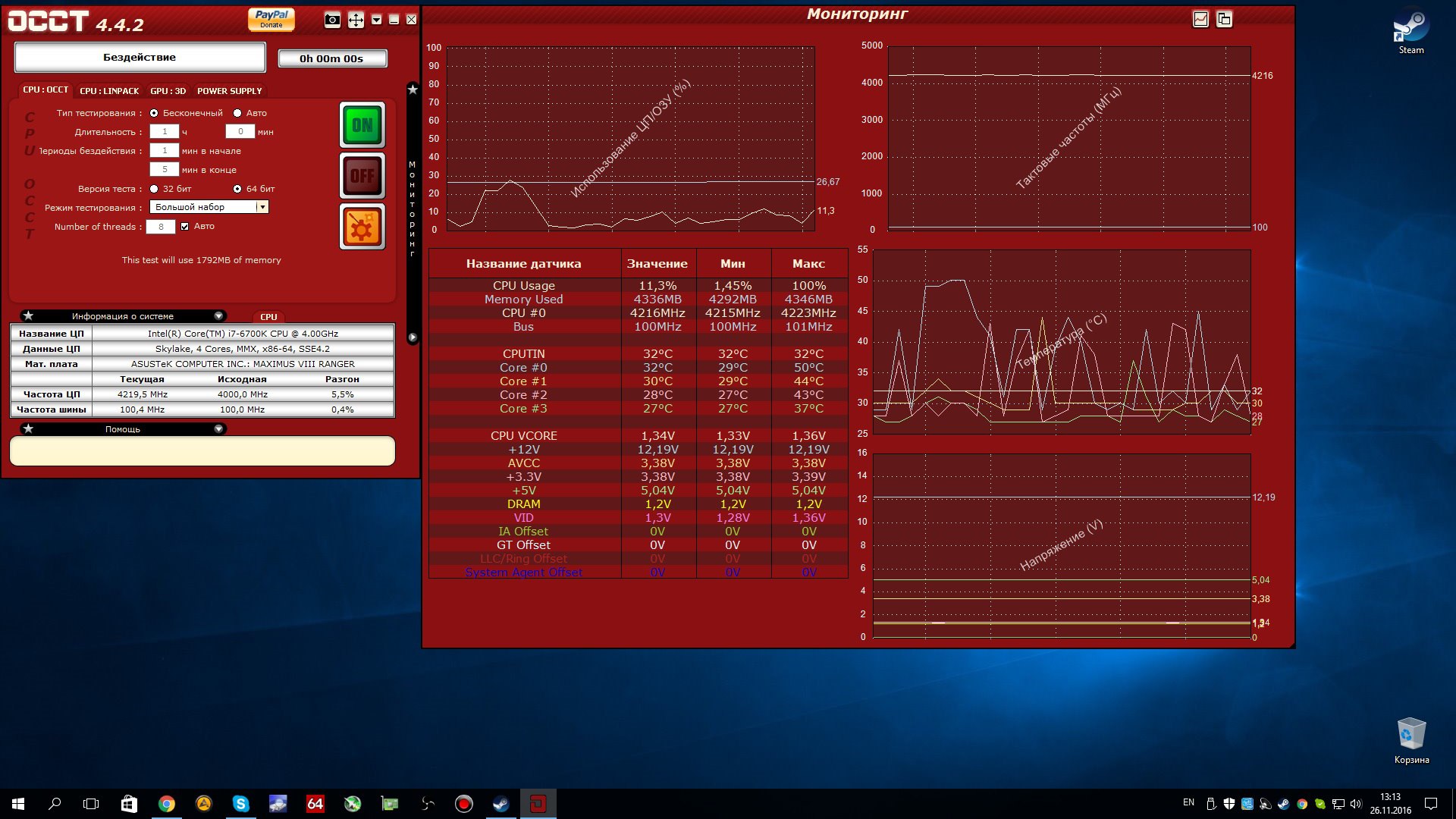The width and height of the screenshot is (1456, 819).
Task: Click the hours duration input field
Action: 164,132
